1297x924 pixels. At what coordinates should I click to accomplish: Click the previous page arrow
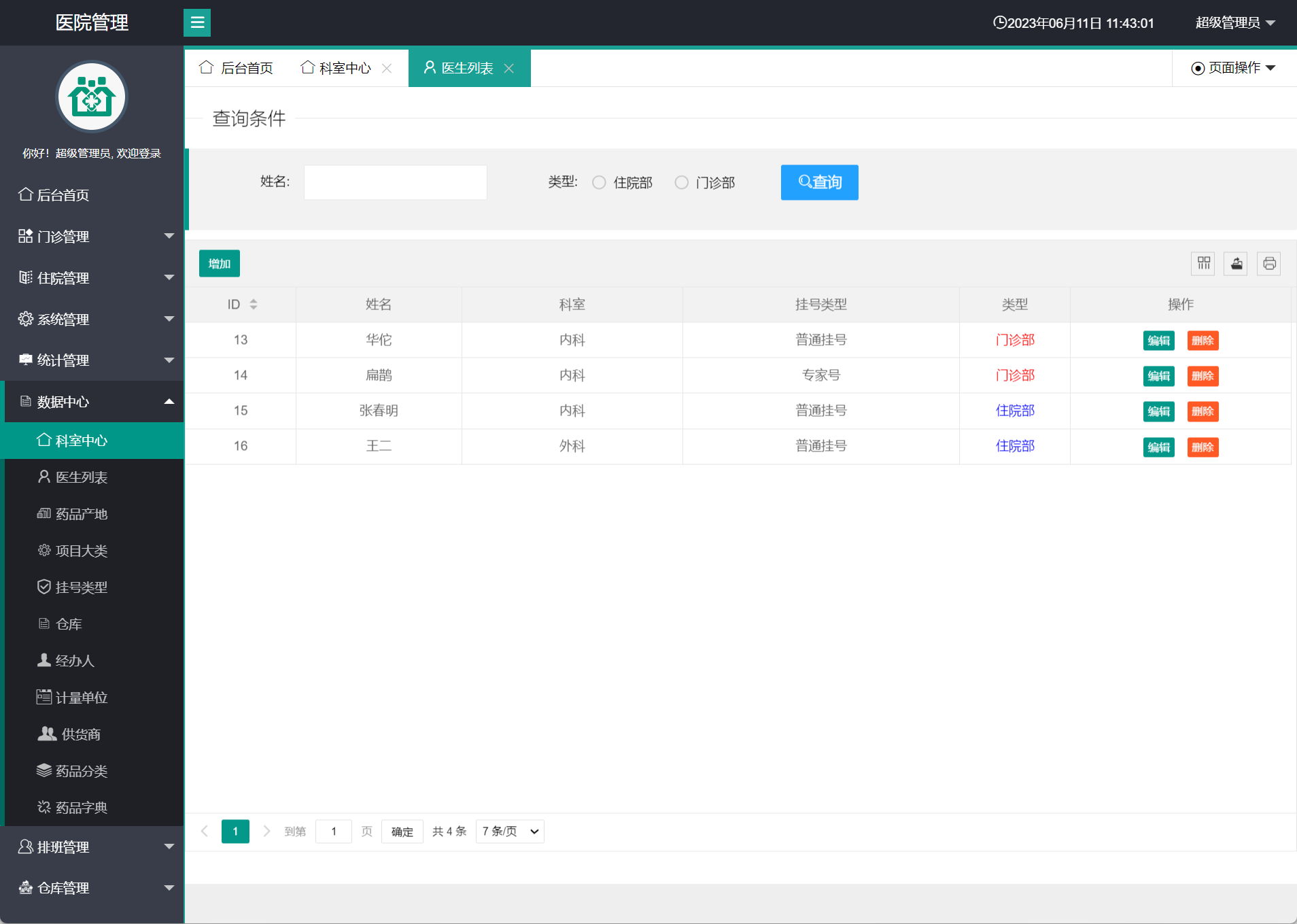click(x=204, y=832)
